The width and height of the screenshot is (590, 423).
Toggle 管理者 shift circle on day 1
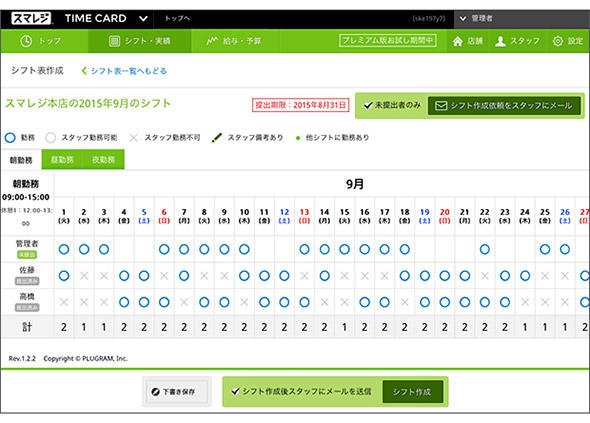coord(64,249)
